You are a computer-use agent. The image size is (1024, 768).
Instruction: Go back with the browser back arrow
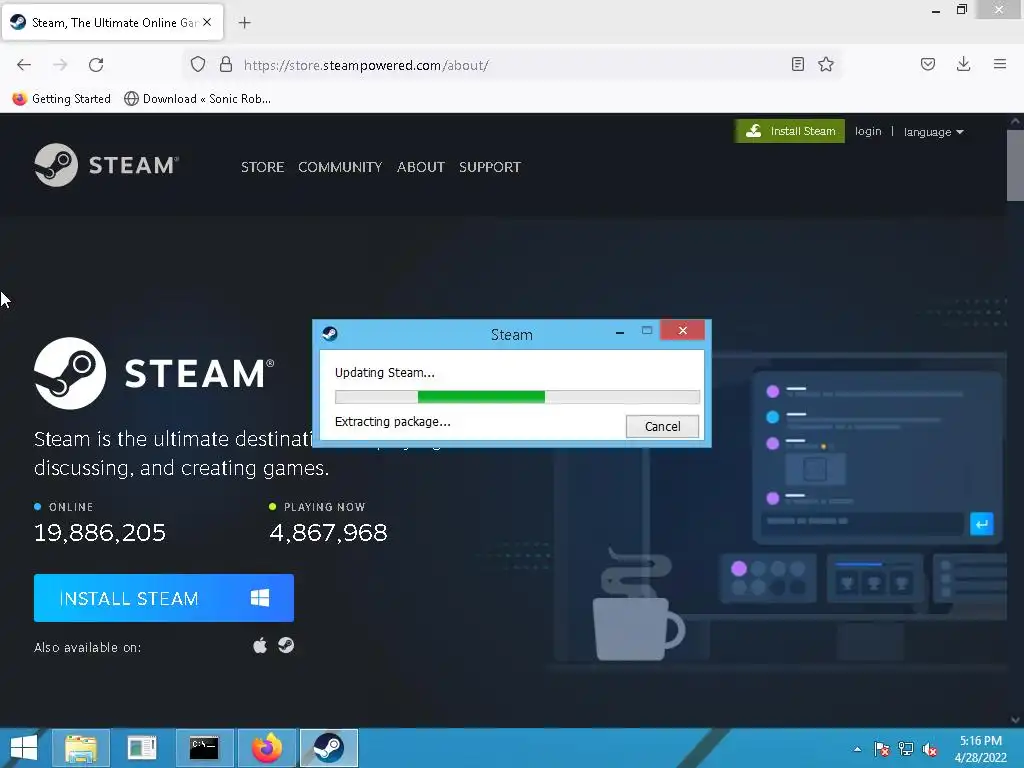(x=24, y=65)
